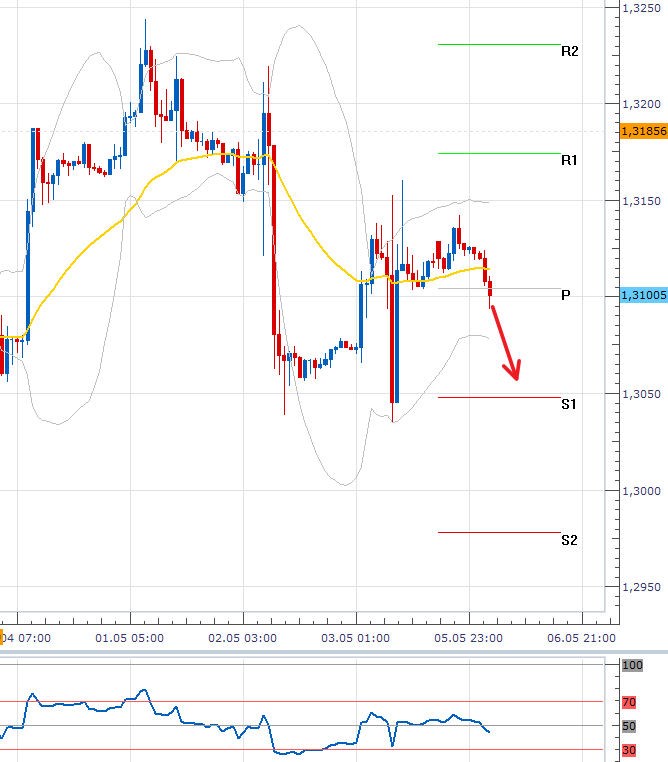668x762 pixels.
Task: Click the S1 support level label
Action: click(568, 404)
